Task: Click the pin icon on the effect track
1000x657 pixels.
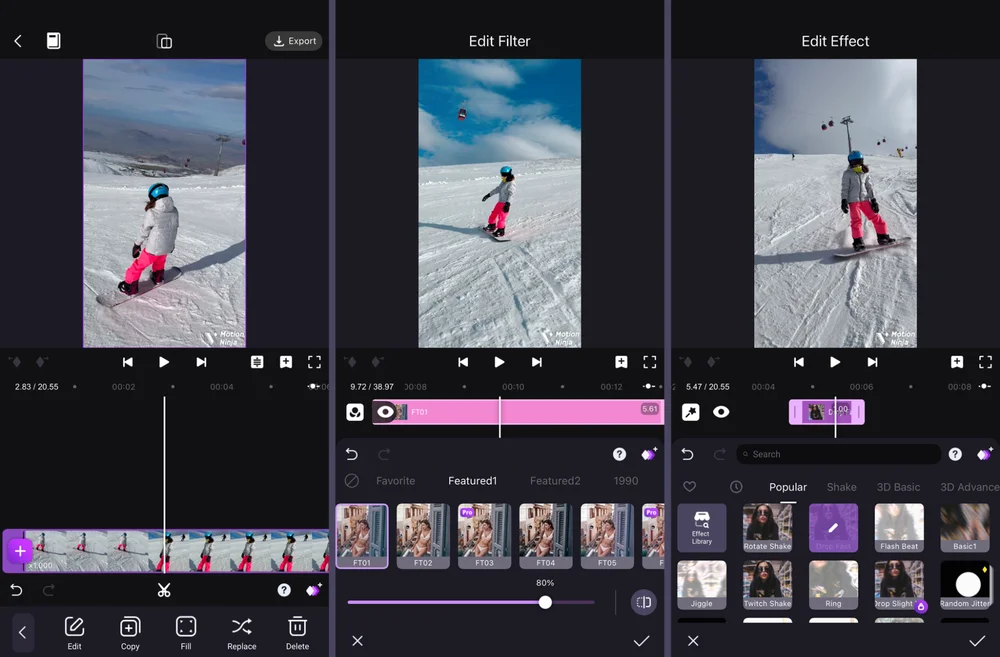Action: pos(690,412)
